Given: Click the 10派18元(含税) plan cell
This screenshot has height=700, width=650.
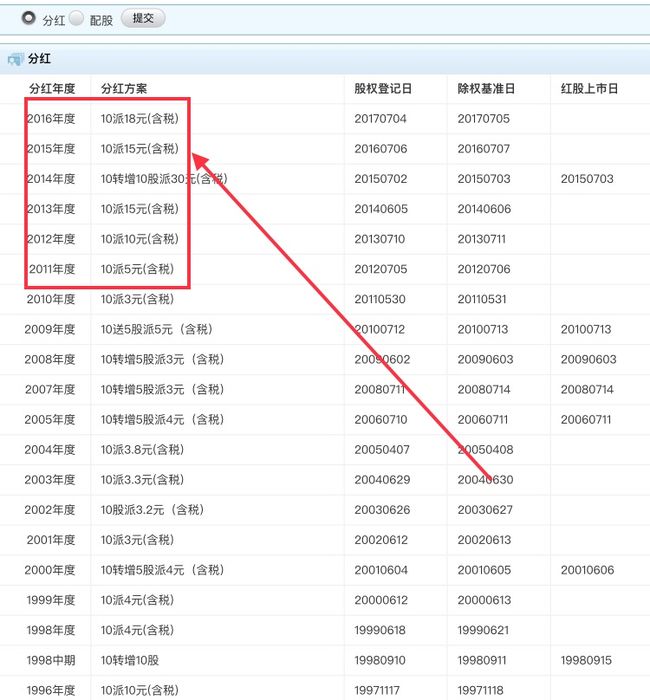Looking at the screenshot, I should 140,119.
